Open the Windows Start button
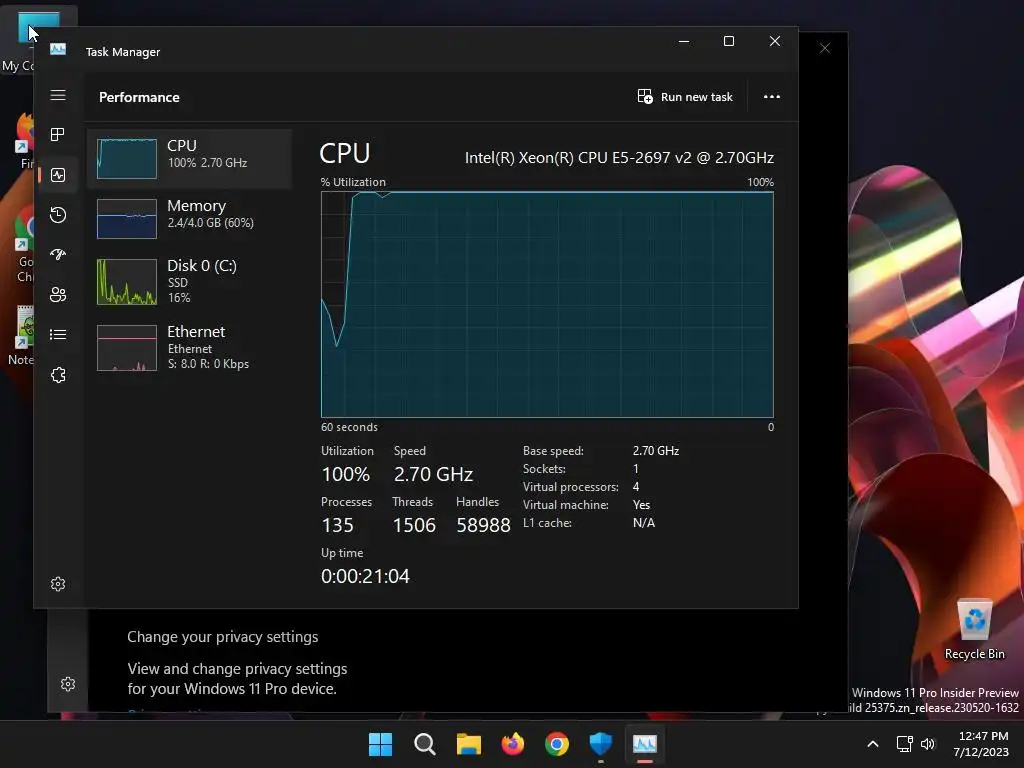 pos(380,744)
